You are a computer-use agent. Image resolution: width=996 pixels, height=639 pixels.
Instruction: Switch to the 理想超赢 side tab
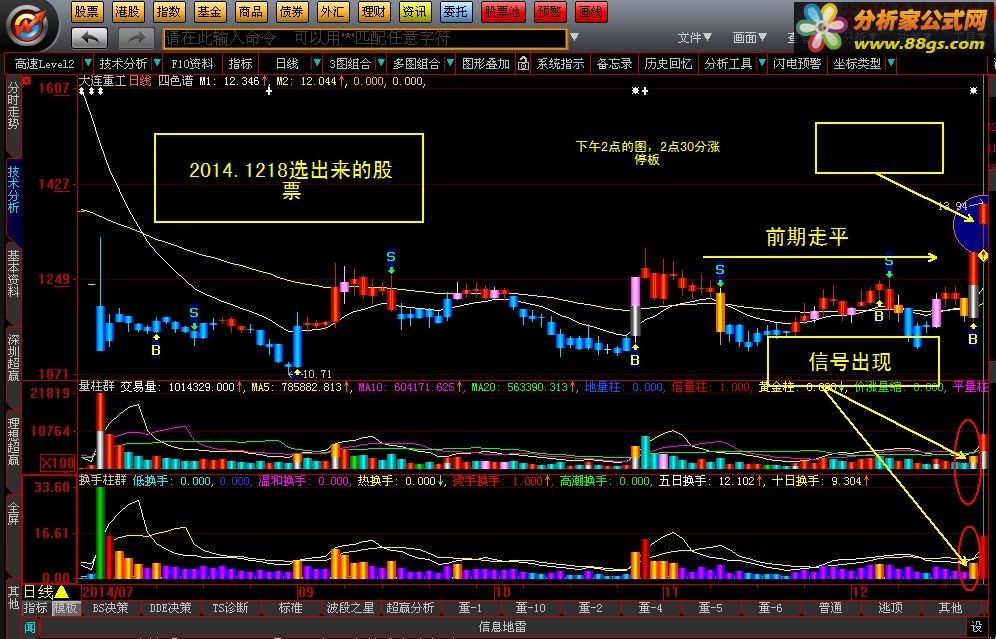click(13, 441)
